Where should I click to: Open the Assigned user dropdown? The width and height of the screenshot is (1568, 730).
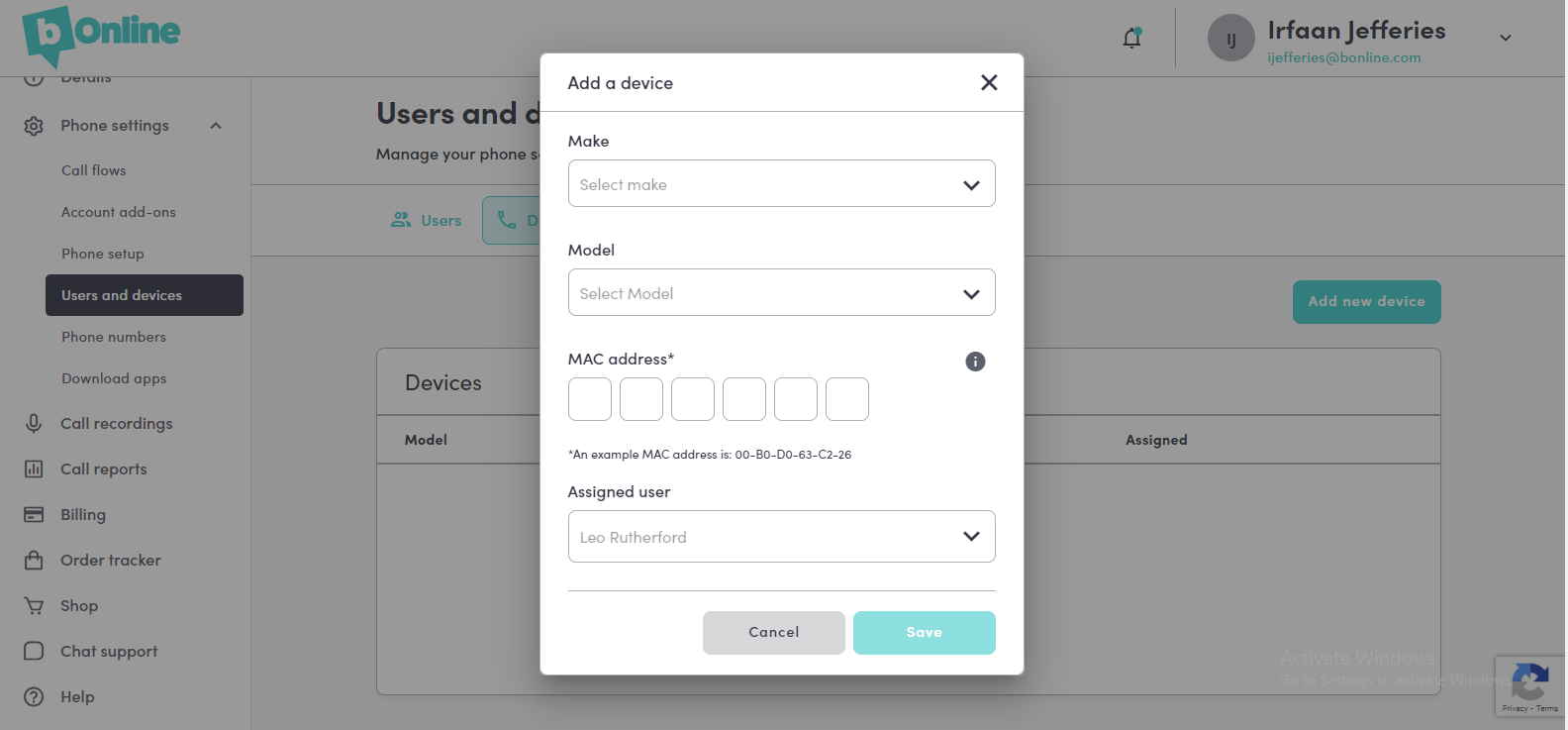(781, 537)
